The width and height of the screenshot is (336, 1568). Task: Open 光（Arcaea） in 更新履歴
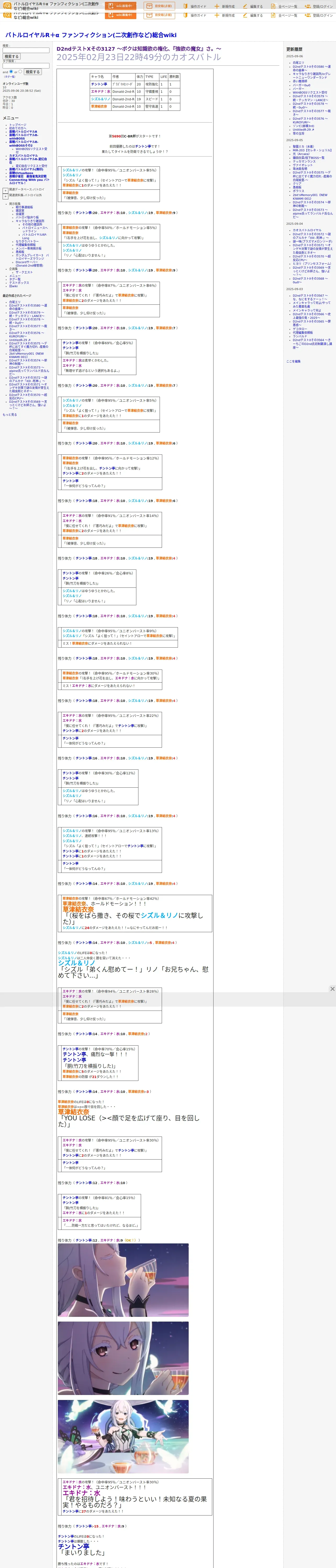tap(302, 154)
